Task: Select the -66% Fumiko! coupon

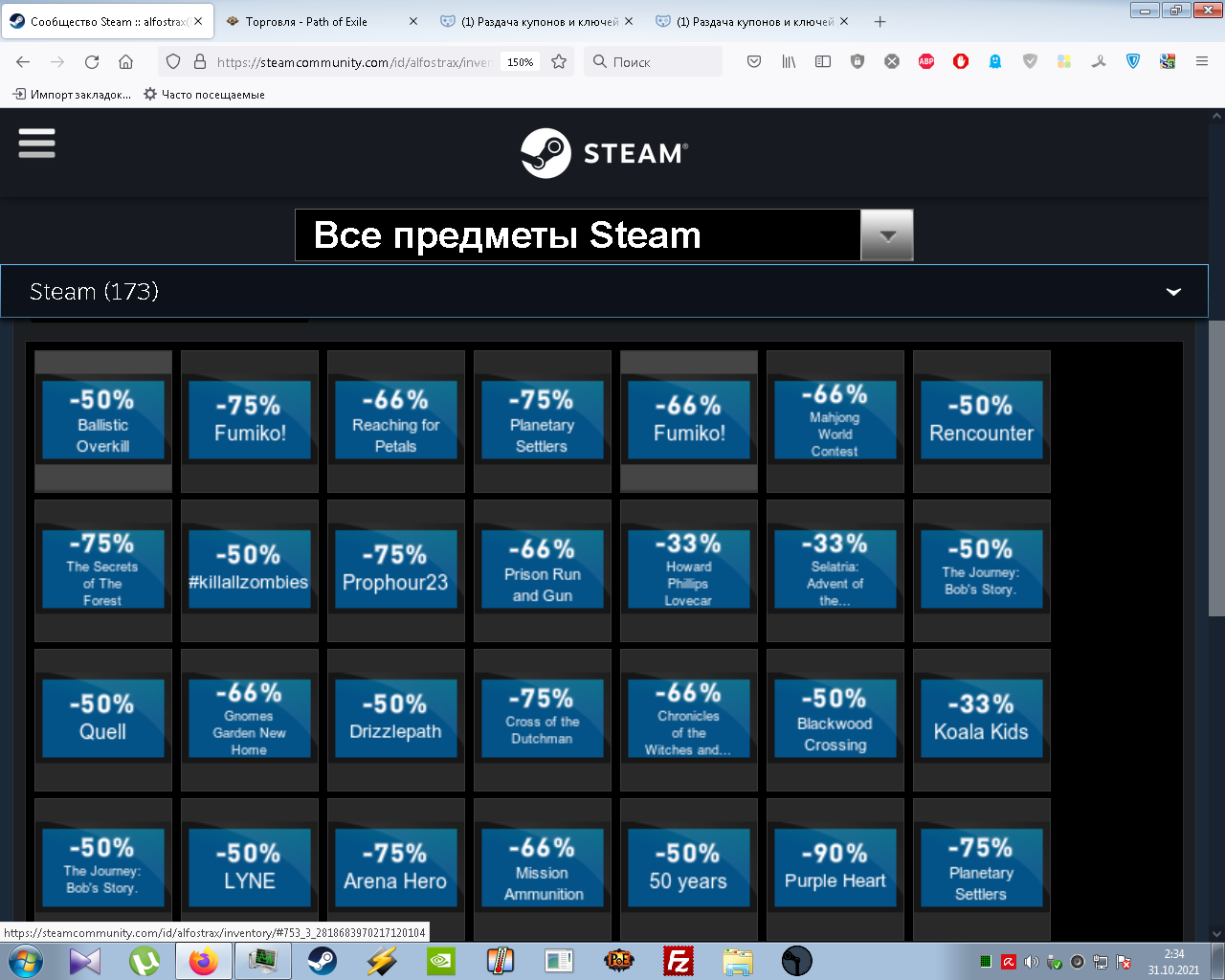Action: pos(689,421)
